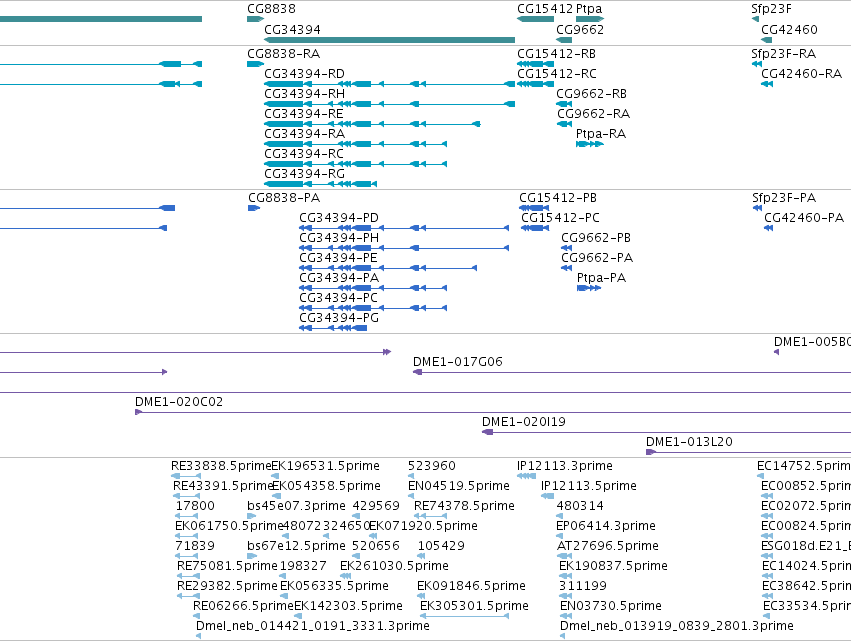Select EST IP12113.5prime
Image resolution: width=851 pixels, height=641 pixels.
click(x=588, y=486)
